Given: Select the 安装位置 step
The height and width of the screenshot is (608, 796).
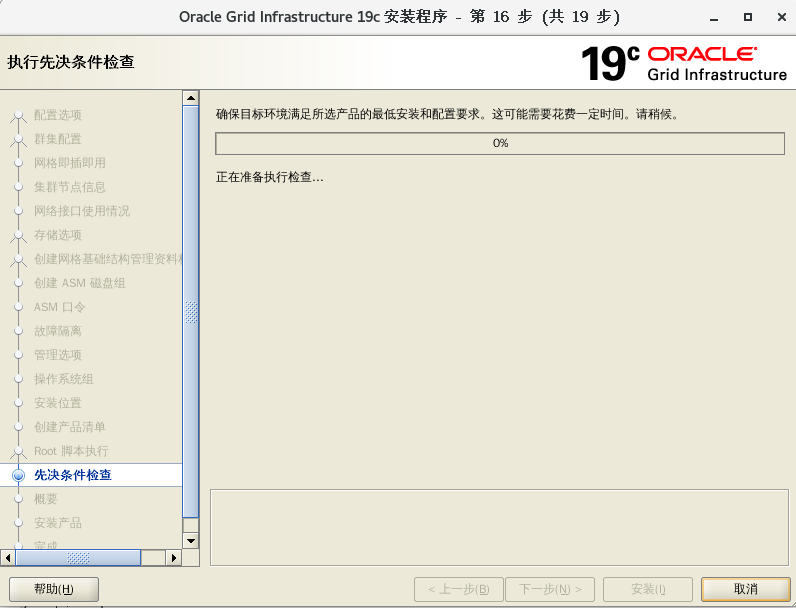Looking at the screenshot, I should pos(57,403).
